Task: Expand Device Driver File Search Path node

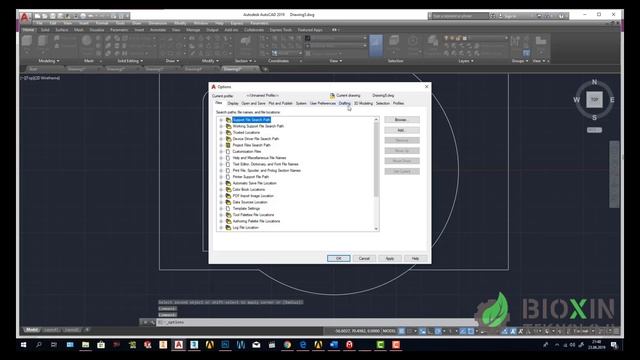Action: [x=221, y=139]
